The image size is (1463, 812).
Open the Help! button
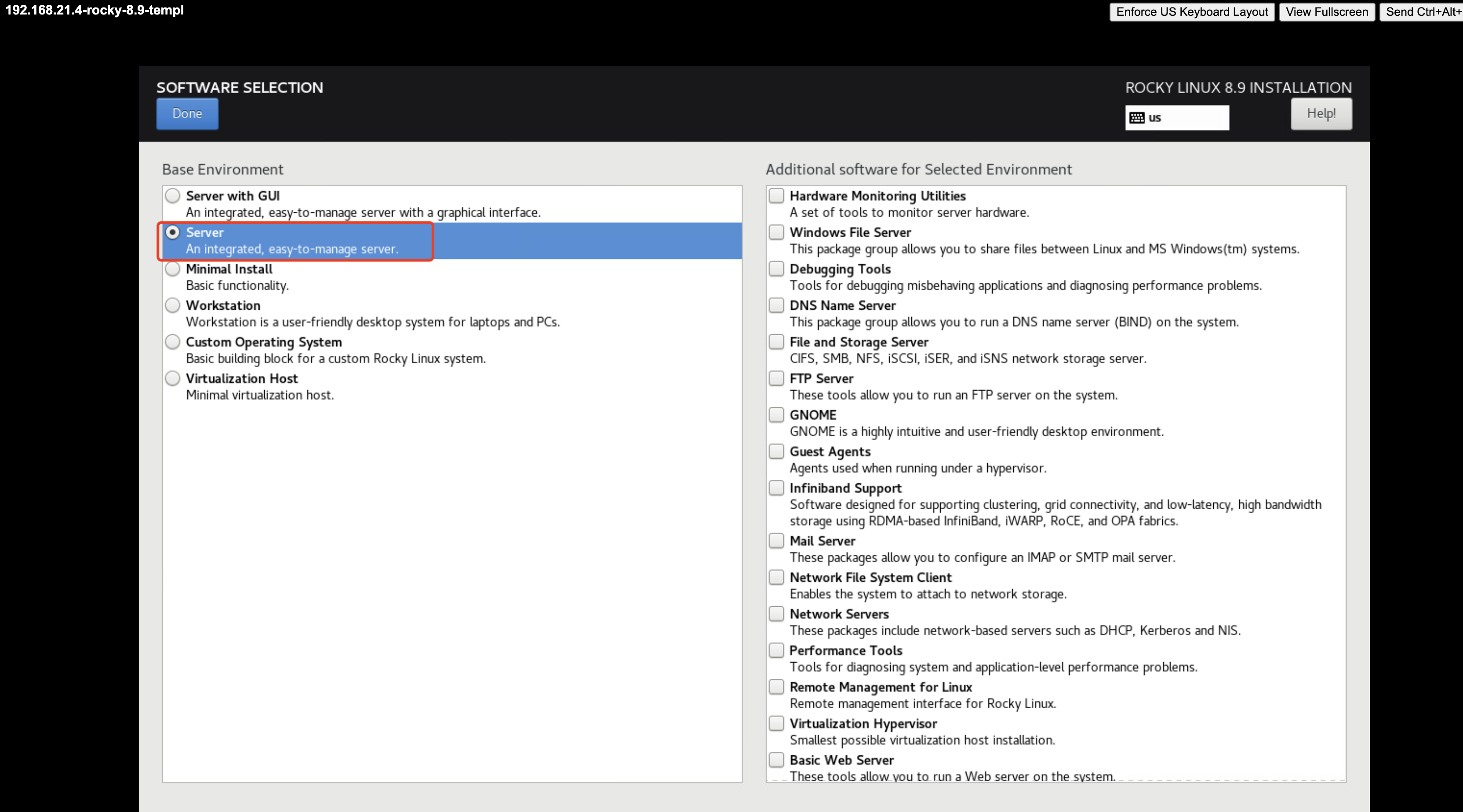click(x=1321, y=113)
